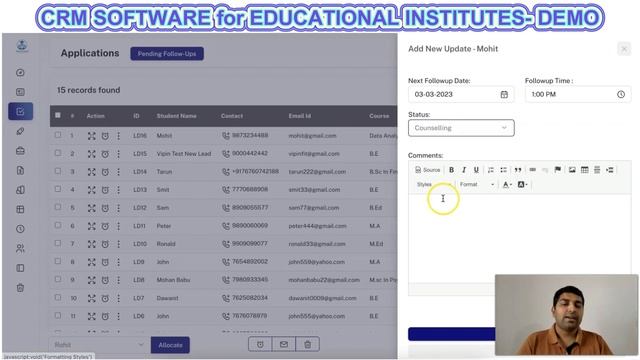Open the ID card icon in the sidebar
This screenshot has width=640, height=360.
tap(20, 92)
